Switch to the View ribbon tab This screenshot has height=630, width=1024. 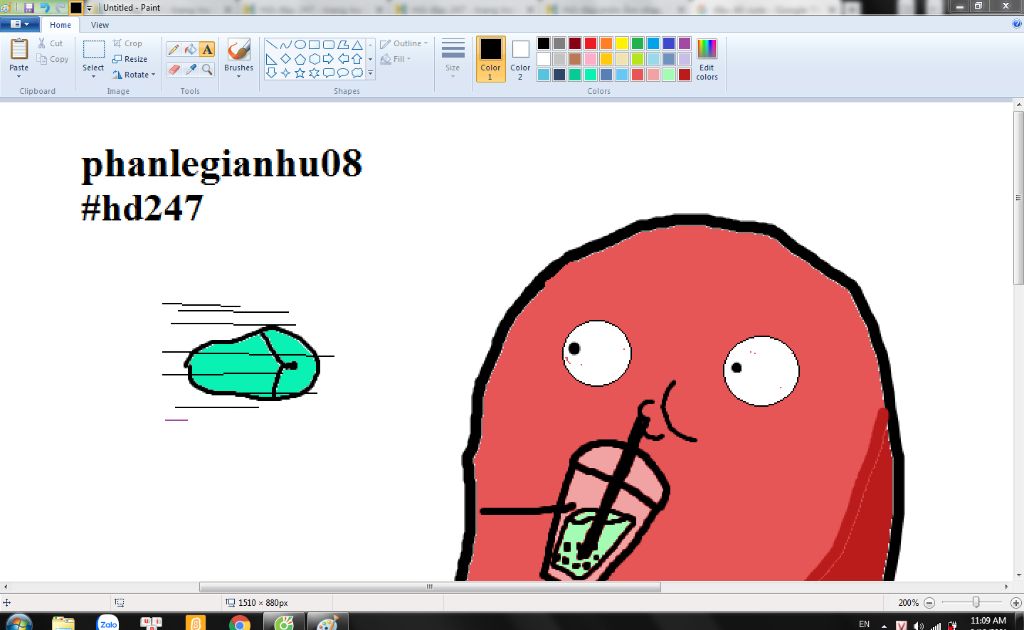click(100, 25)
